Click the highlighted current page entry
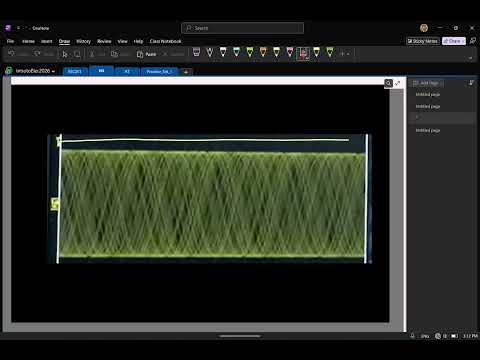Image resolution: width=480 pixels, height=360 pixels. tap(442, 118)
